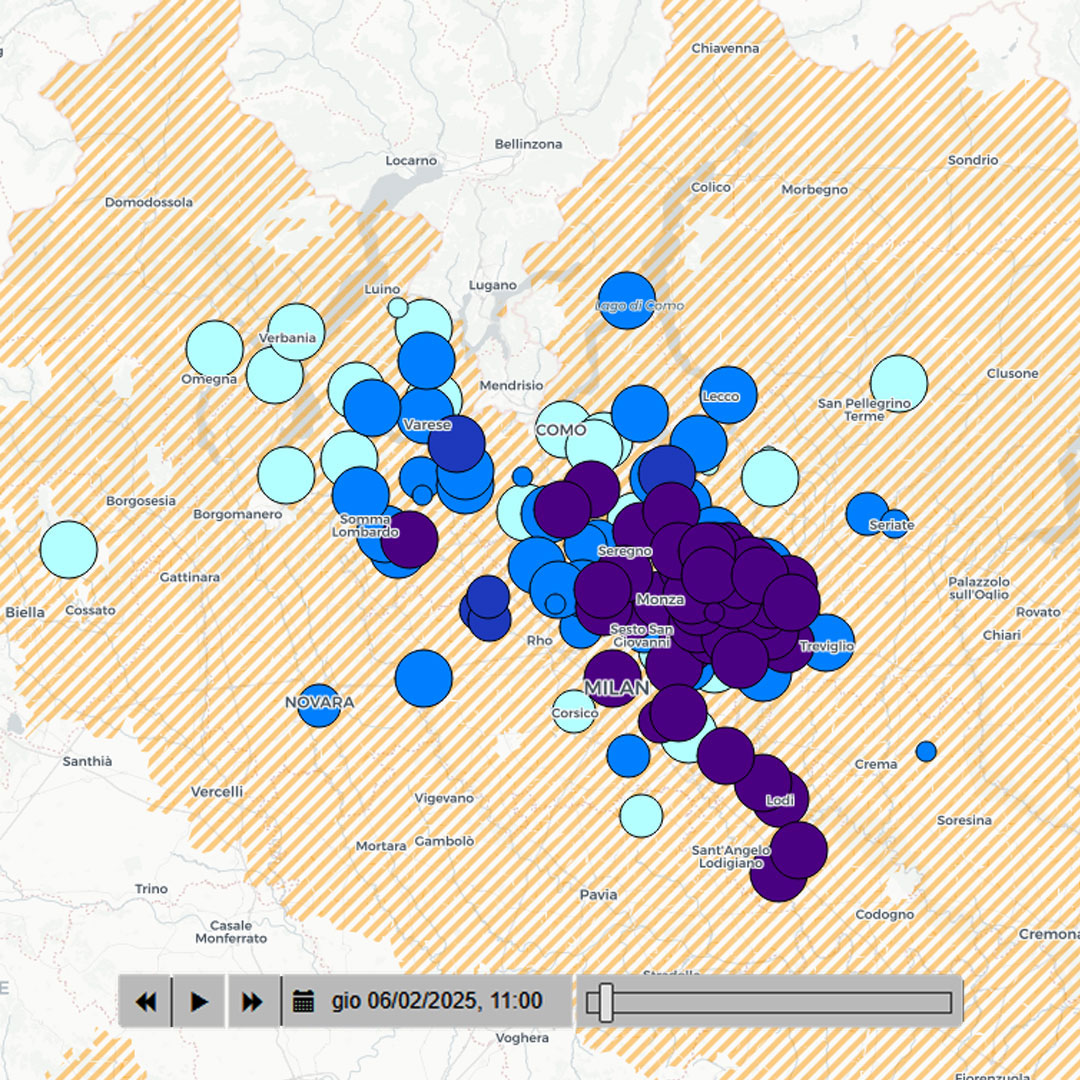
Task: Click the Pavia map label
Action: coord(599,895)
